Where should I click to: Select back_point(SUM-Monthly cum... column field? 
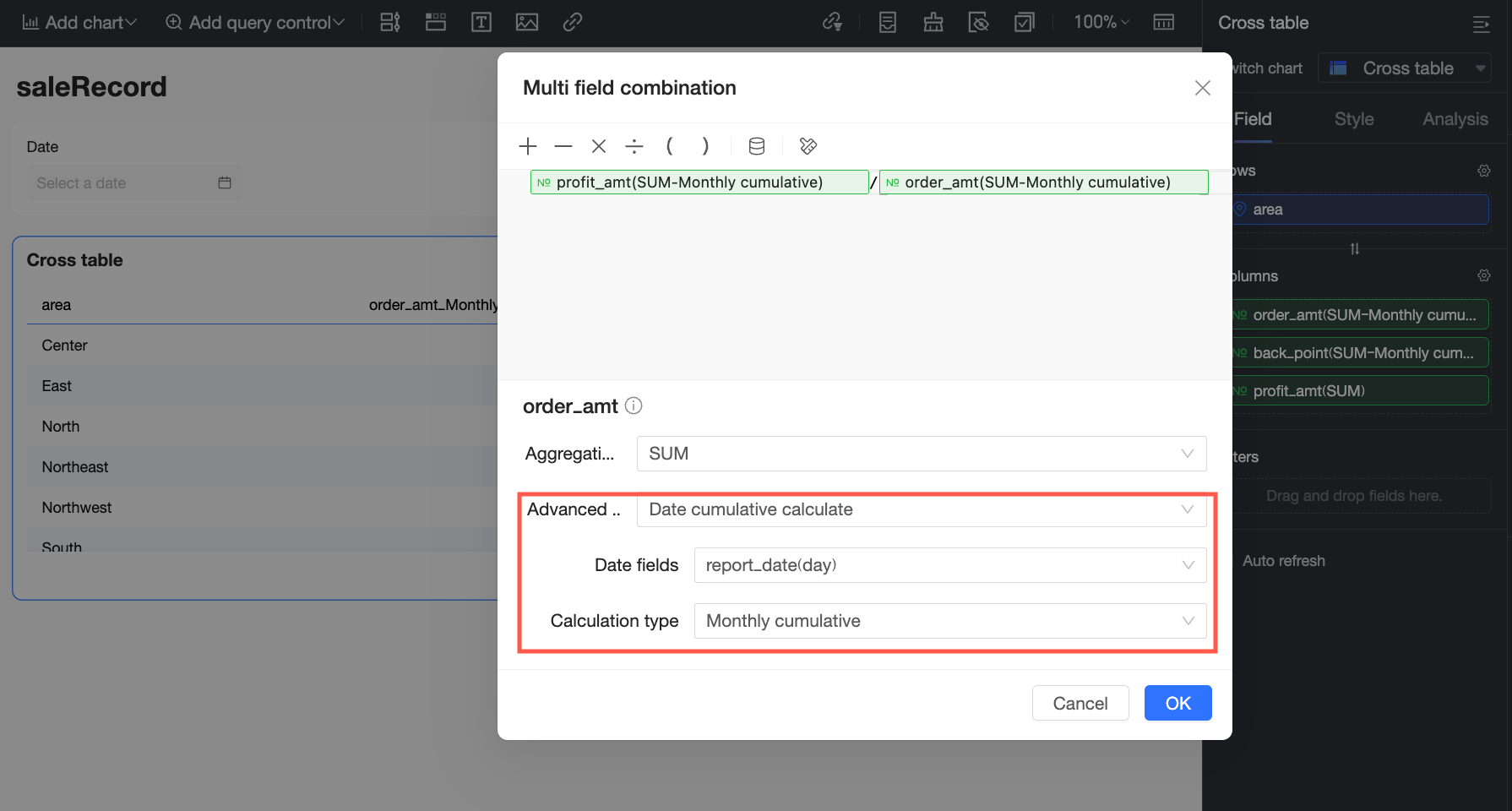(x=1360, y=353)
